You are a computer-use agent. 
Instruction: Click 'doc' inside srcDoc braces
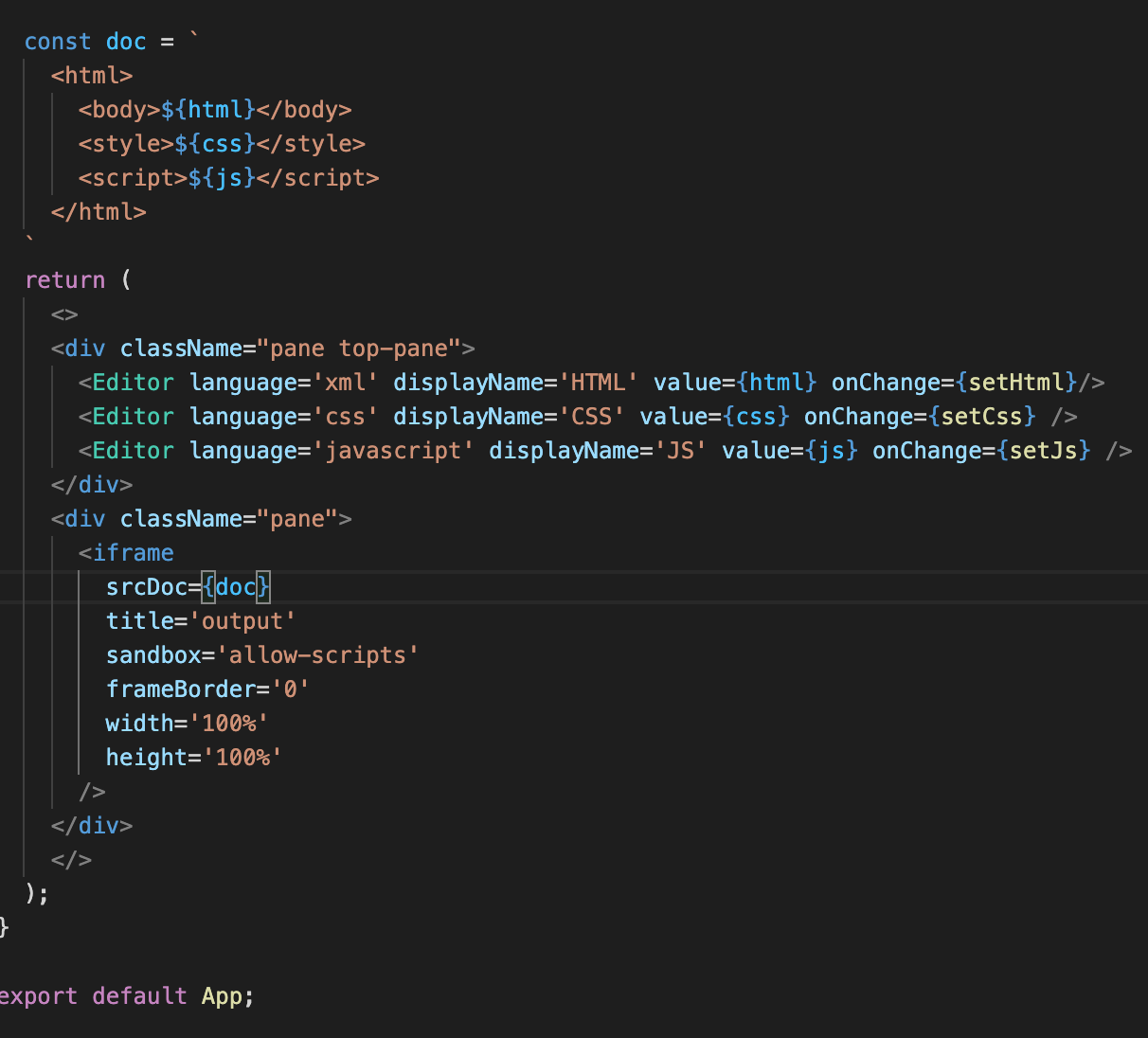pyautogui.click(x=236, y=587)
